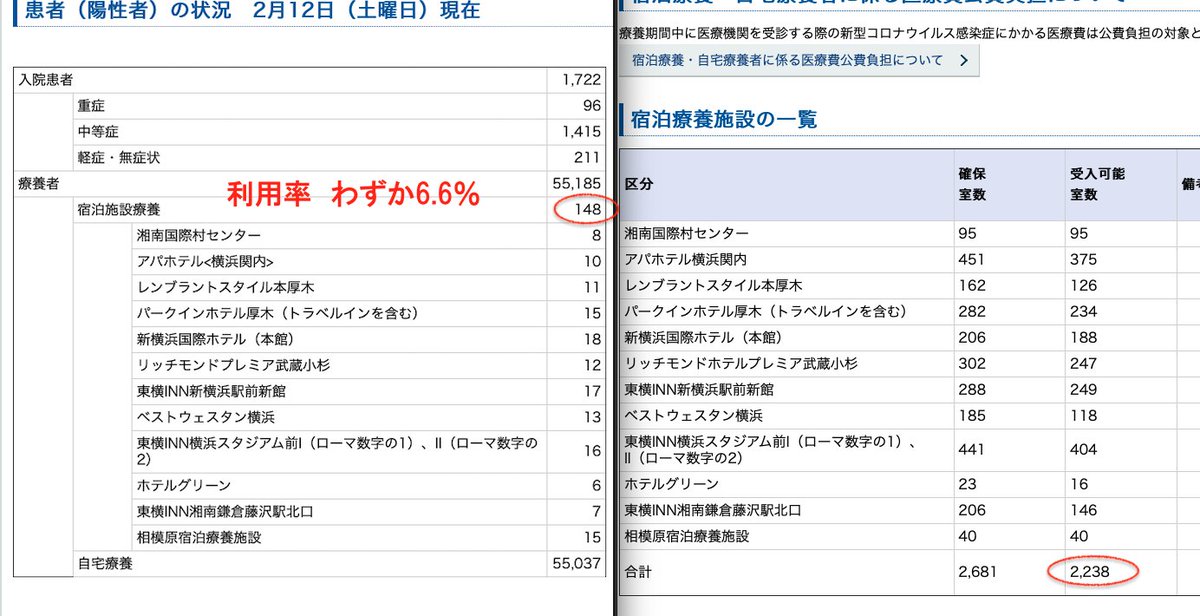This screenshot has width=1200, height=616.
Task: Click the 受入可能室数 value 249 for 東横INN新横浜駅前新館
Action: (1083, 389)
